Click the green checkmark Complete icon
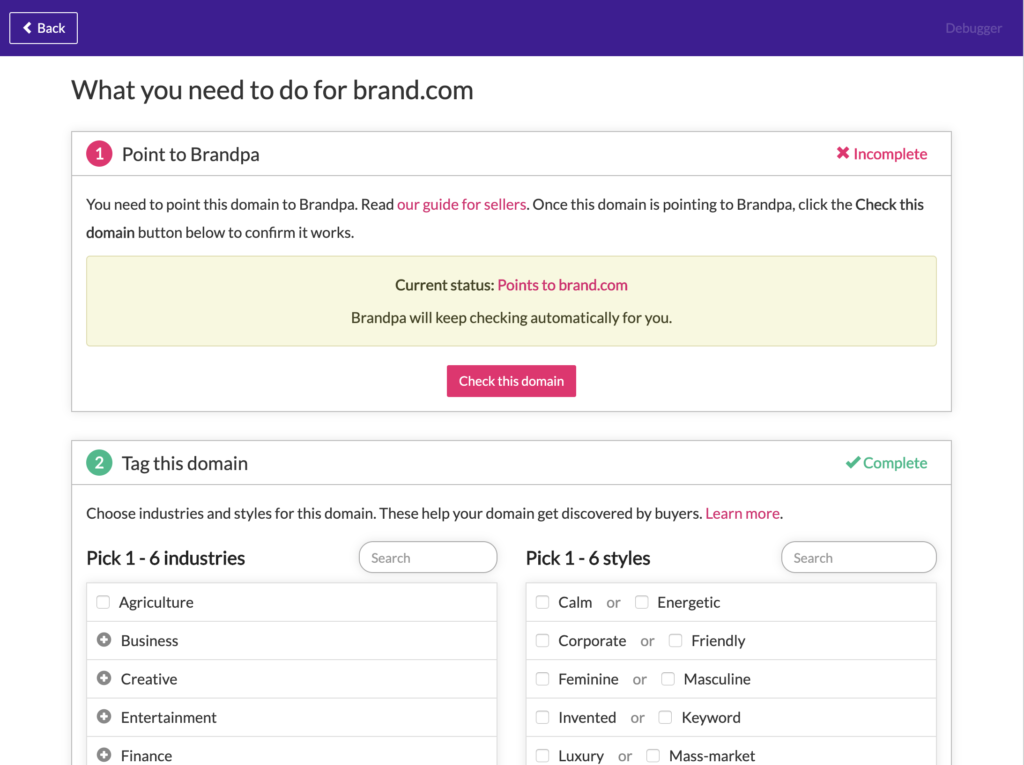 tap(853, 463)
